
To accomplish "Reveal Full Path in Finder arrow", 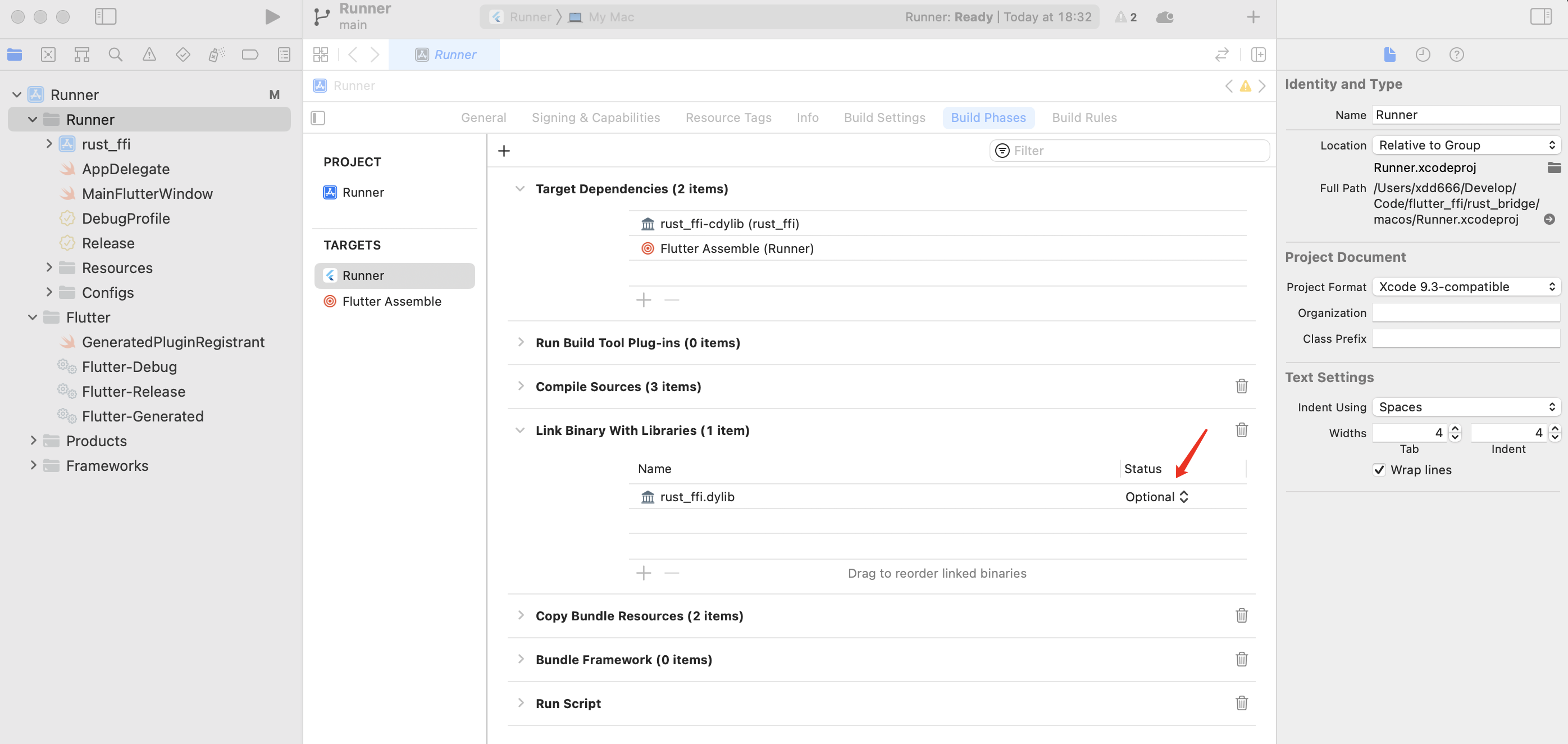I will point(1549,219).
